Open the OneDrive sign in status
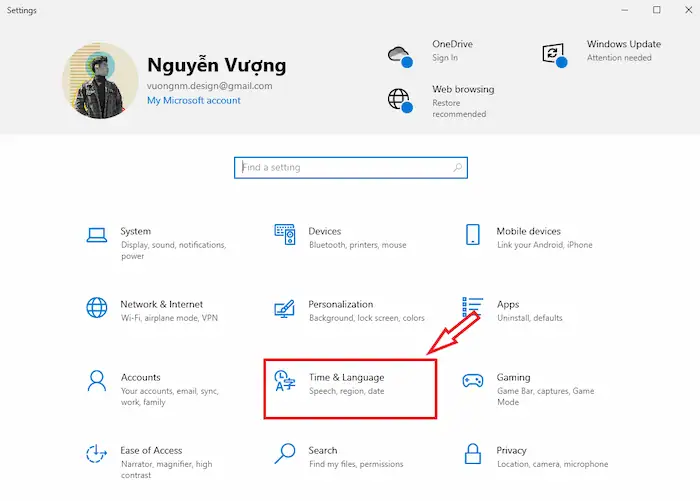Viewport: 700px width, 501px height. coord(451,51)
